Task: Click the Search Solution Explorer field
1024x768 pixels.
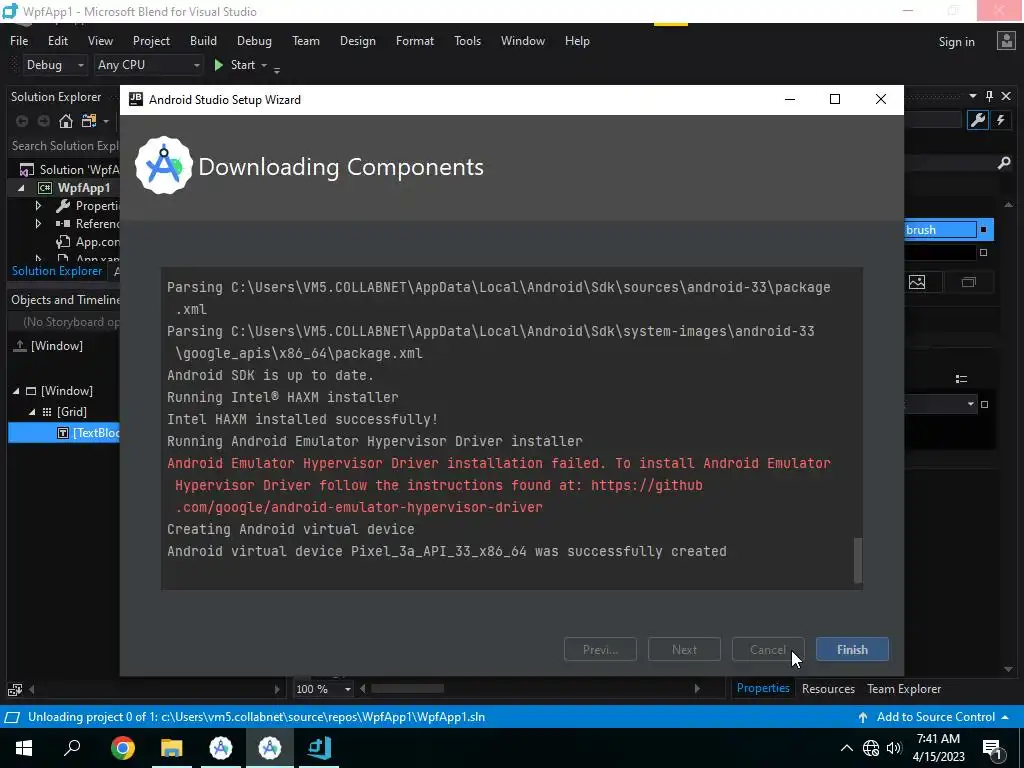Action: pyautogui.click(x=64, y=146)
